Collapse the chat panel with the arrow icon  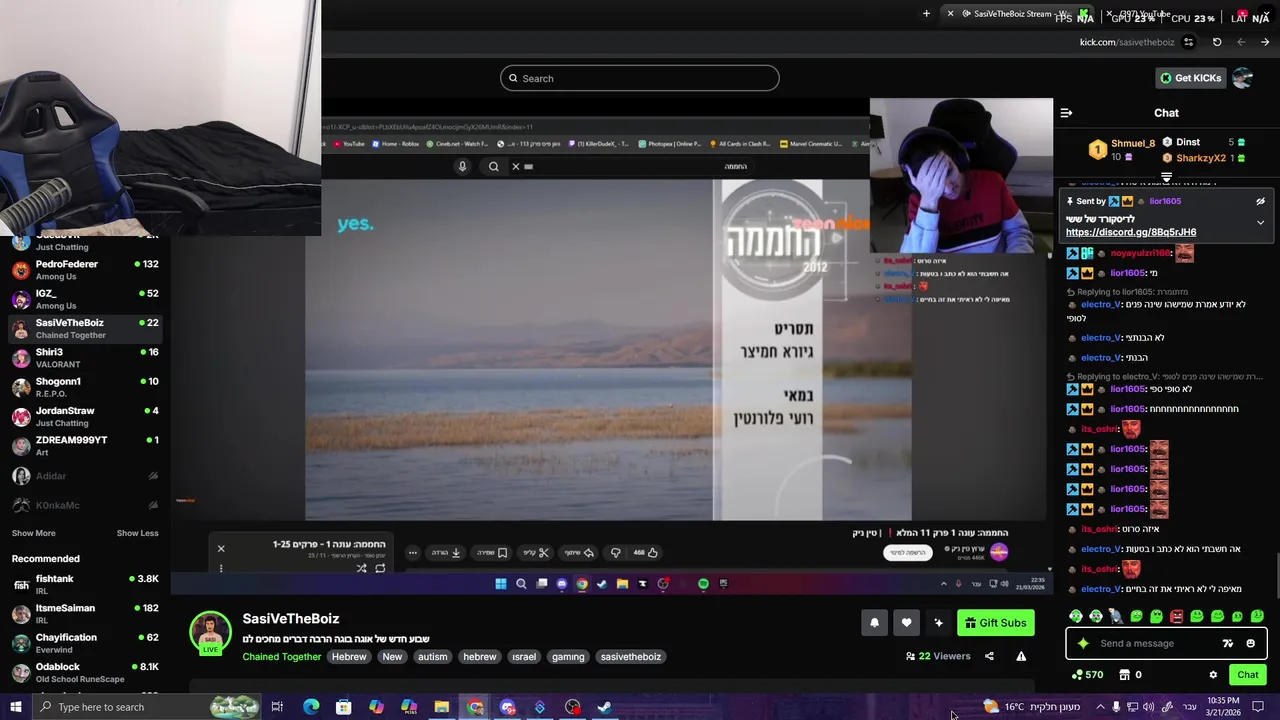1066,113
